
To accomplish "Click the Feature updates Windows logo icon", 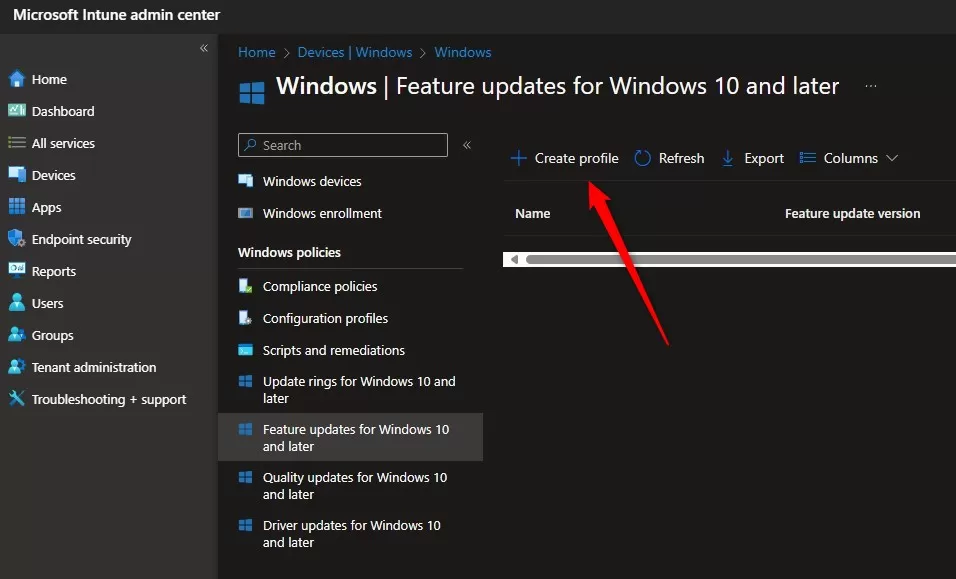I will coord(246,429).
